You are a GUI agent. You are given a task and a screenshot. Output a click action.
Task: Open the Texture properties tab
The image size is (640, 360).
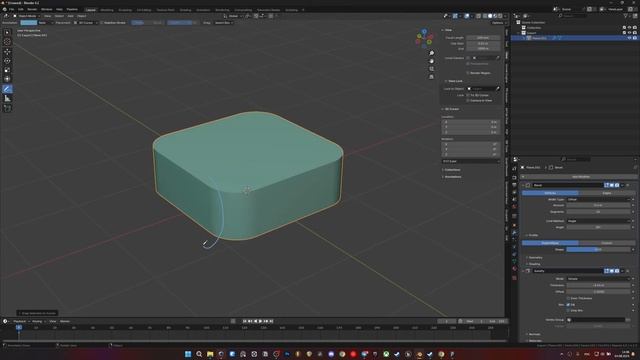click(x=514, y=278)
